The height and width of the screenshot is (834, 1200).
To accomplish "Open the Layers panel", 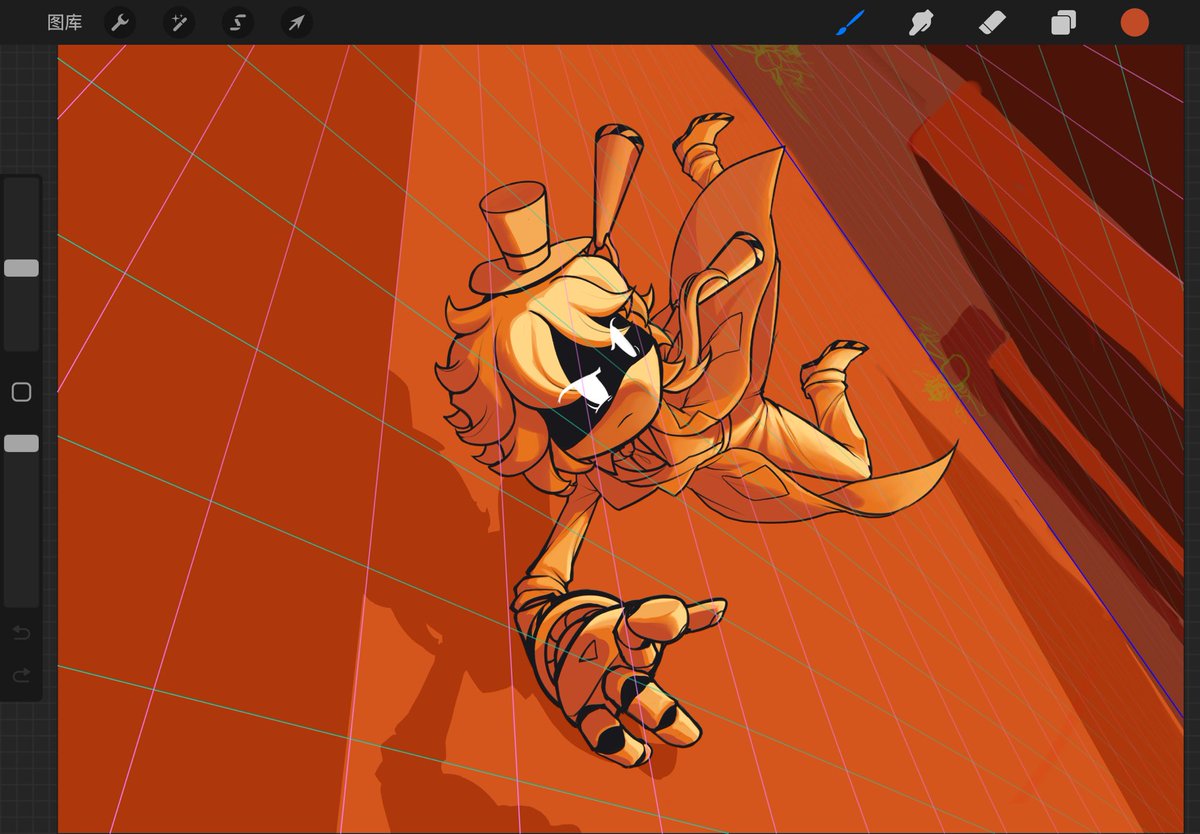I will (x=1063, y=22).
